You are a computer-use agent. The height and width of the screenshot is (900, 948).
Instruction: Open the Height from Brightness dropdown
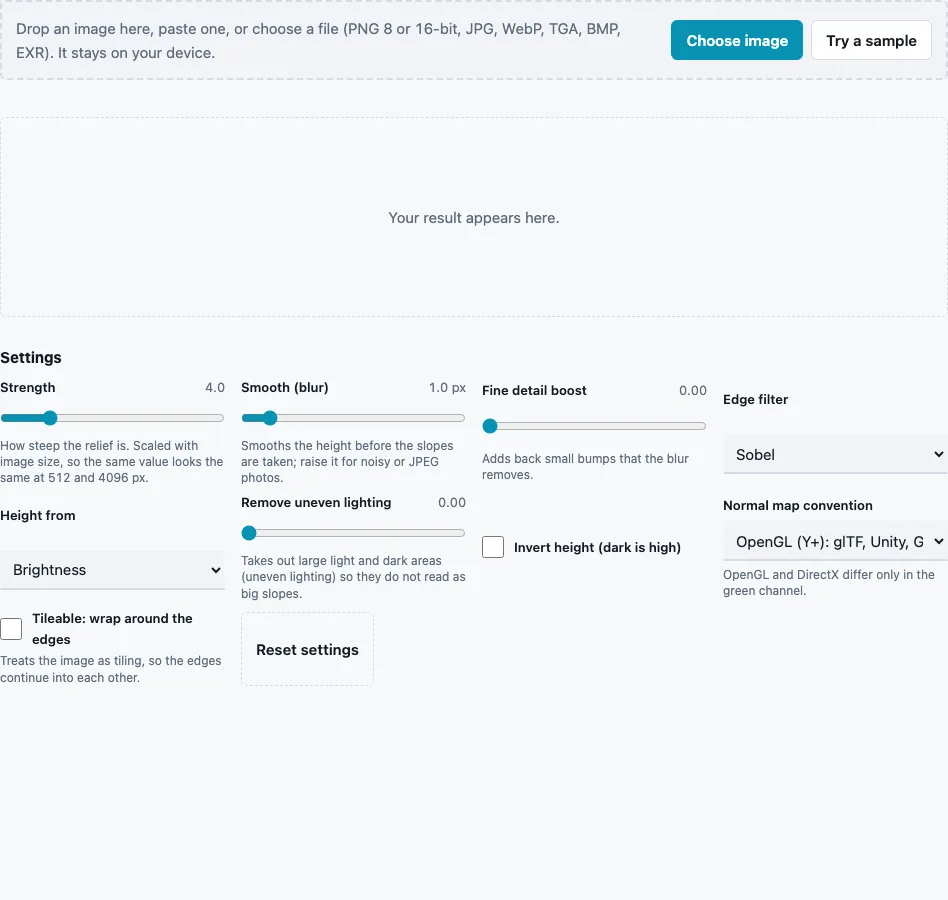click(112, 570)
